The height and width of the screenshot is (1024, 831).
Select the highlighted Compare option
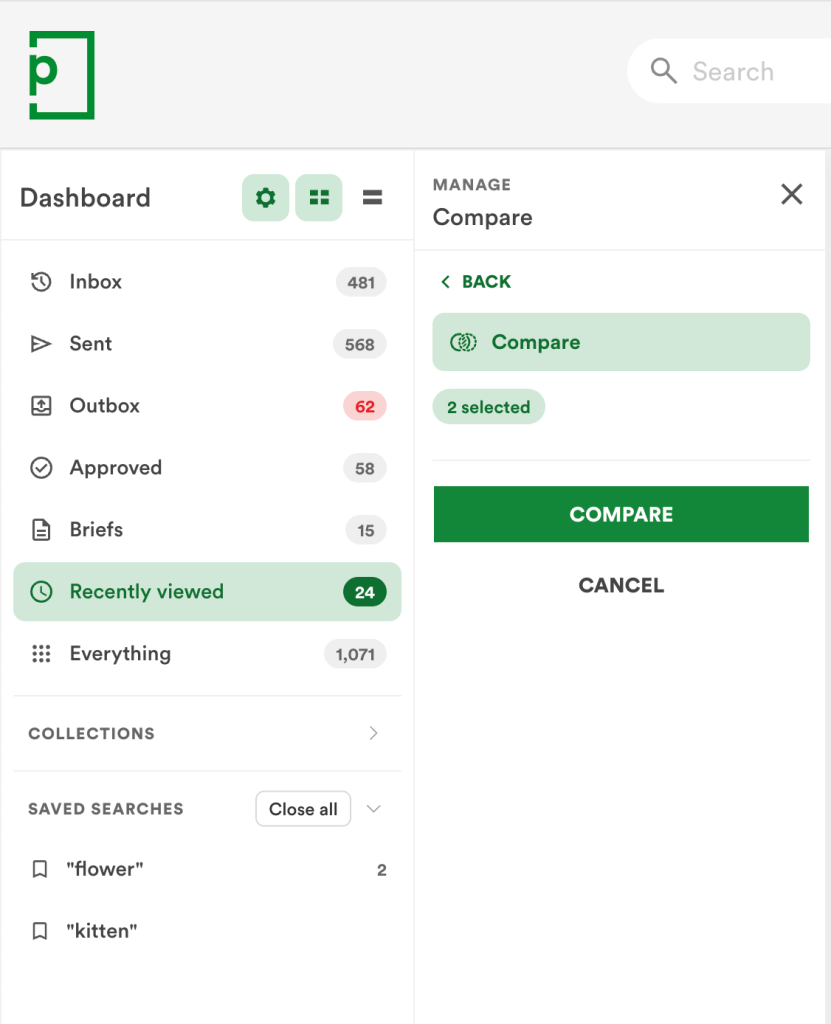pos(621,342)
